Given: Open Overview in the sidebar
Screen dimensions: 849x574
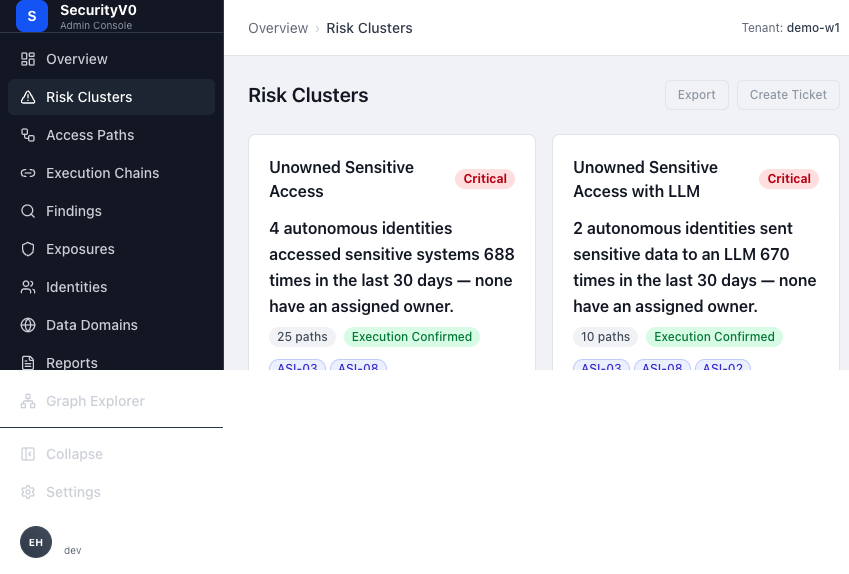Looking at the screenshot, I should (x=112, y=59).
